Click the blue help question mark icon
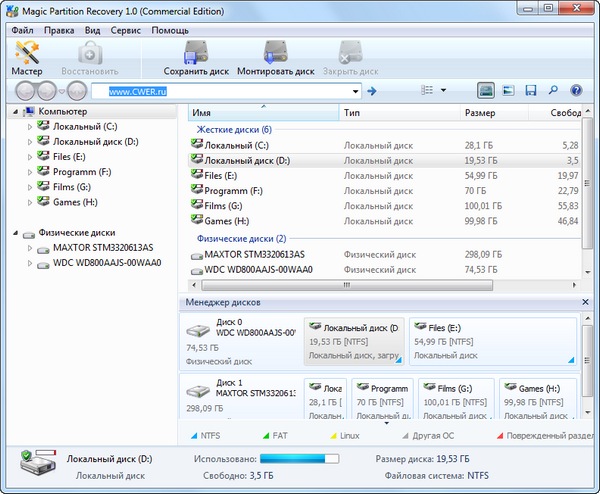 click(x=576, y=91)
